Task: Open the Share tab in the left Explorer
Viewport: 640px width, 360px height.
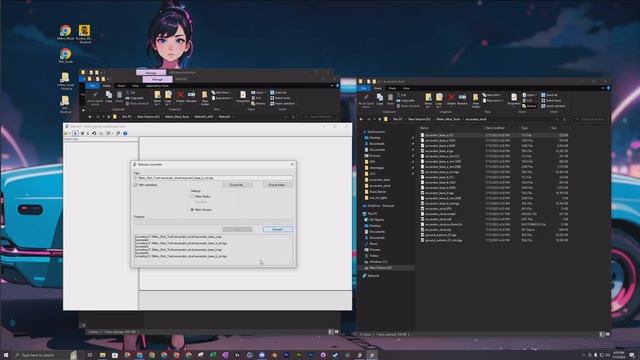Action: (121, 86)
